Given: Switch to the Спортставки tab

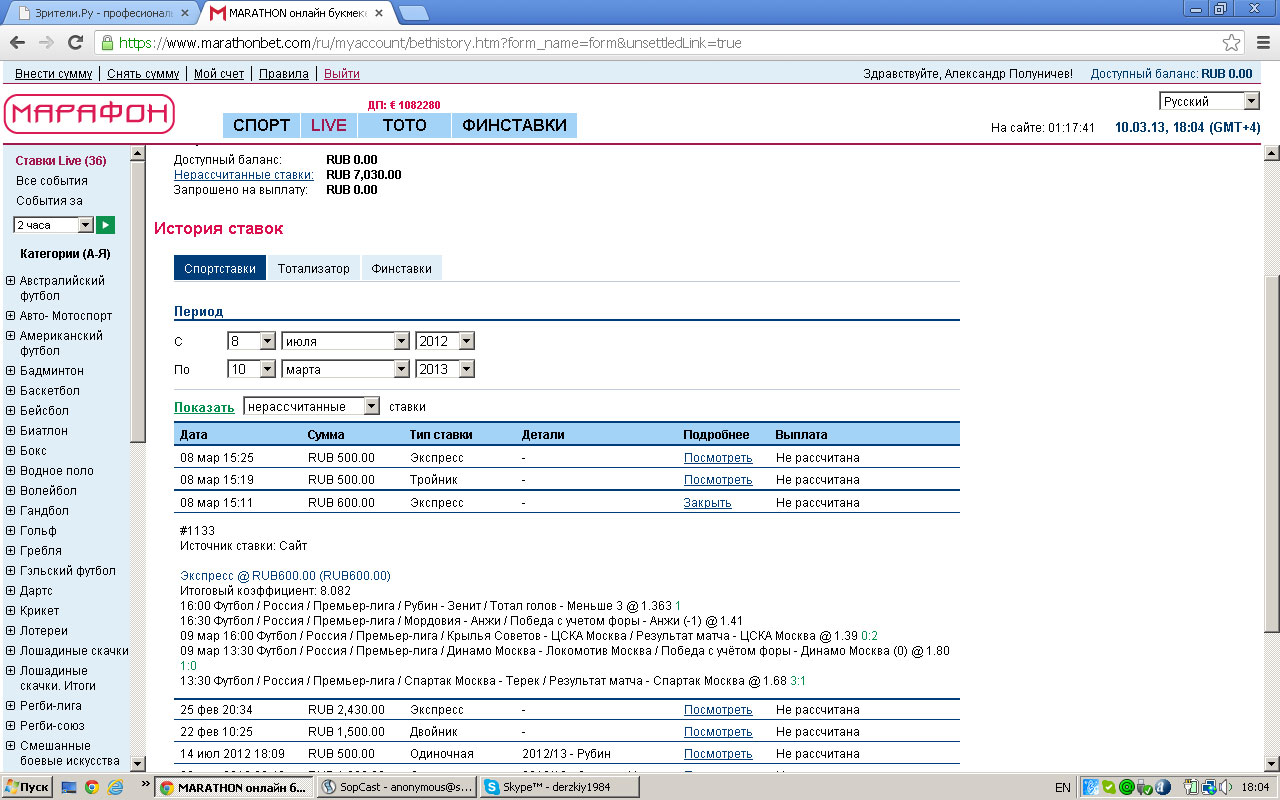Looking at the screenshot, I should 220,268.
